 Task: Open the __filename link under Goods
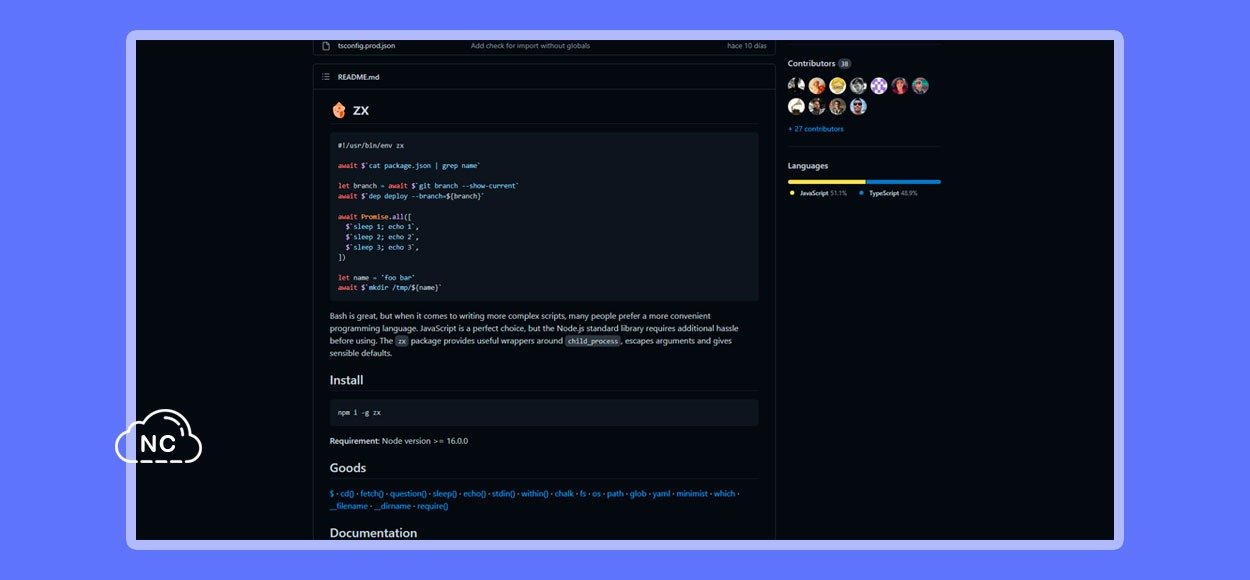(x=349, y=506)
